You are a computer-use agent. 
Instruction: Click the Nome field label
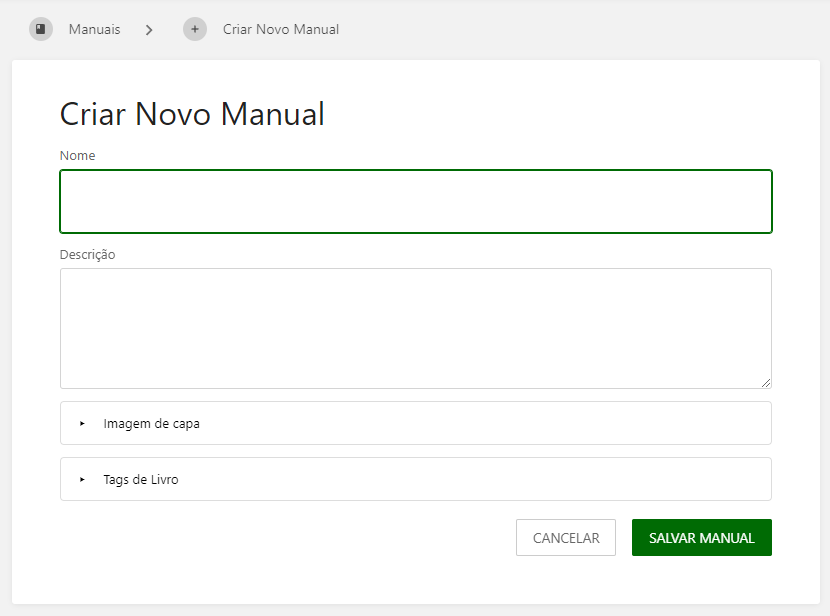tap(77, 156)
